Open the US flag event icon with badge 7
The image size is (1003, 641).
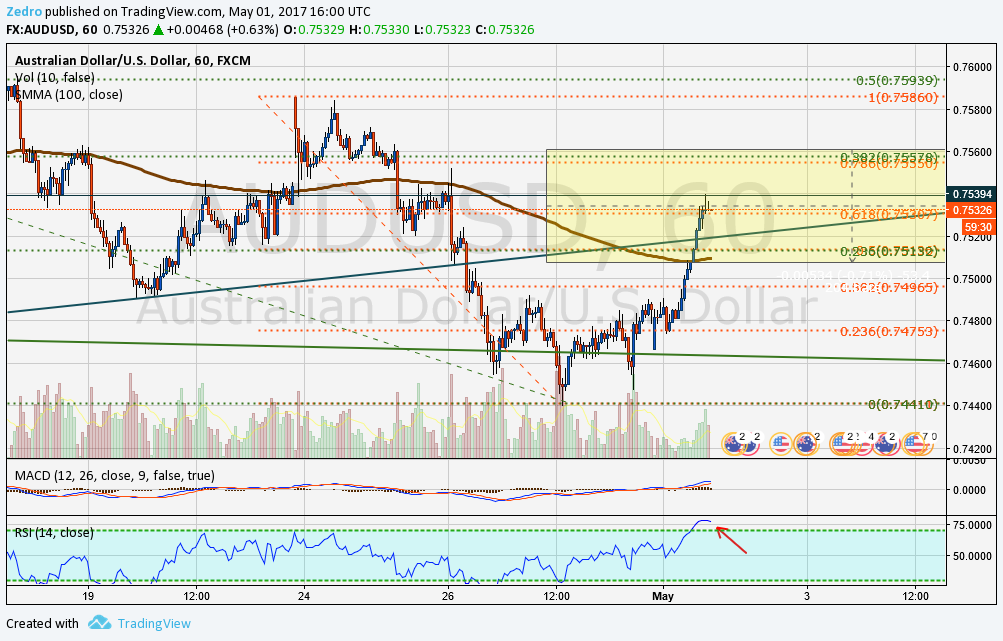[913, 443]
